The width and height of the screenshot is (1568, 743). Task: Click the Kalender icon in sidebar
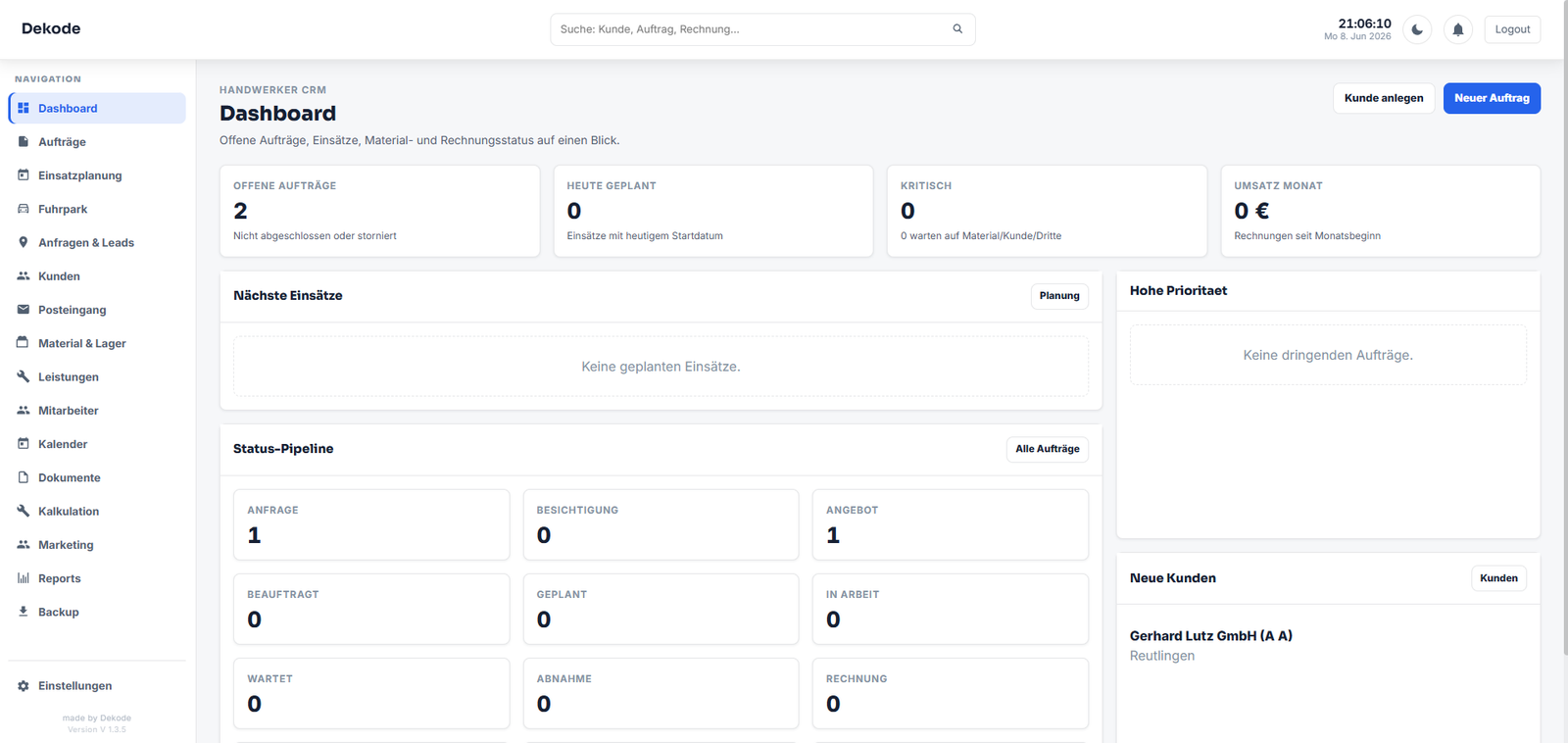pos(24,443)
